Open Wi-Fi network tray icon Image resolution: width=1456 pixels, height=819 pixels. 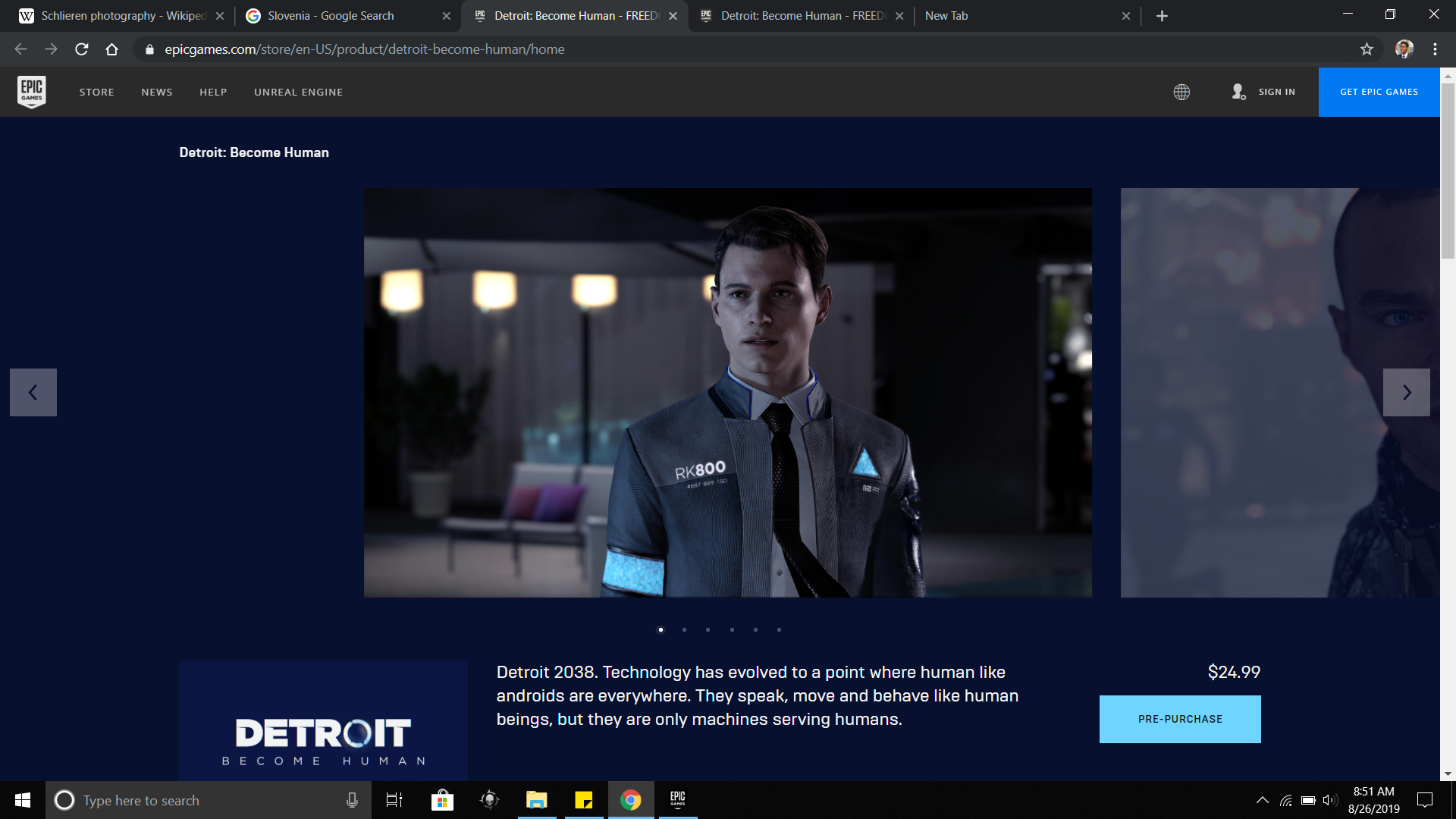[1286, 800]
